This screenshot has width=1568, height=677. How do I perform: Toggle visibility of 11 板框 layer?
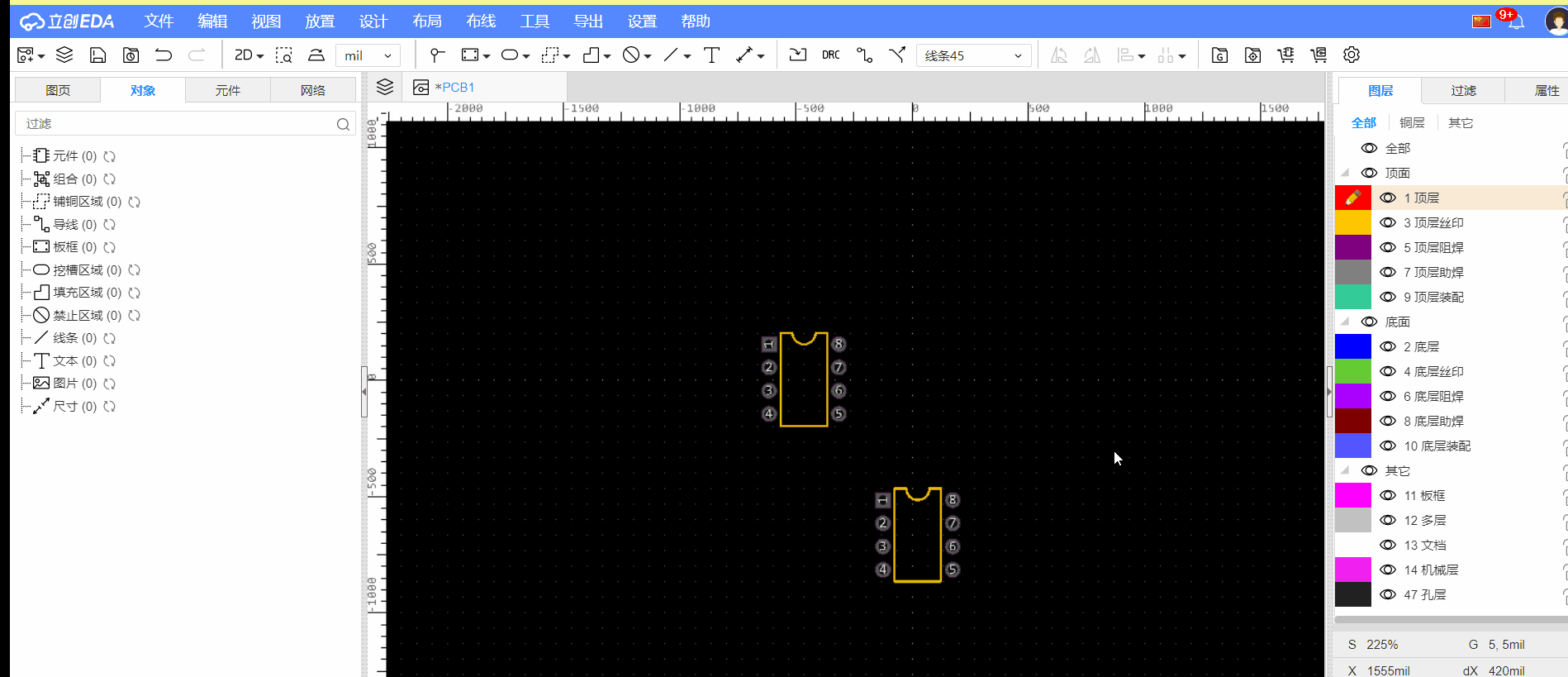coord(1388,495)
